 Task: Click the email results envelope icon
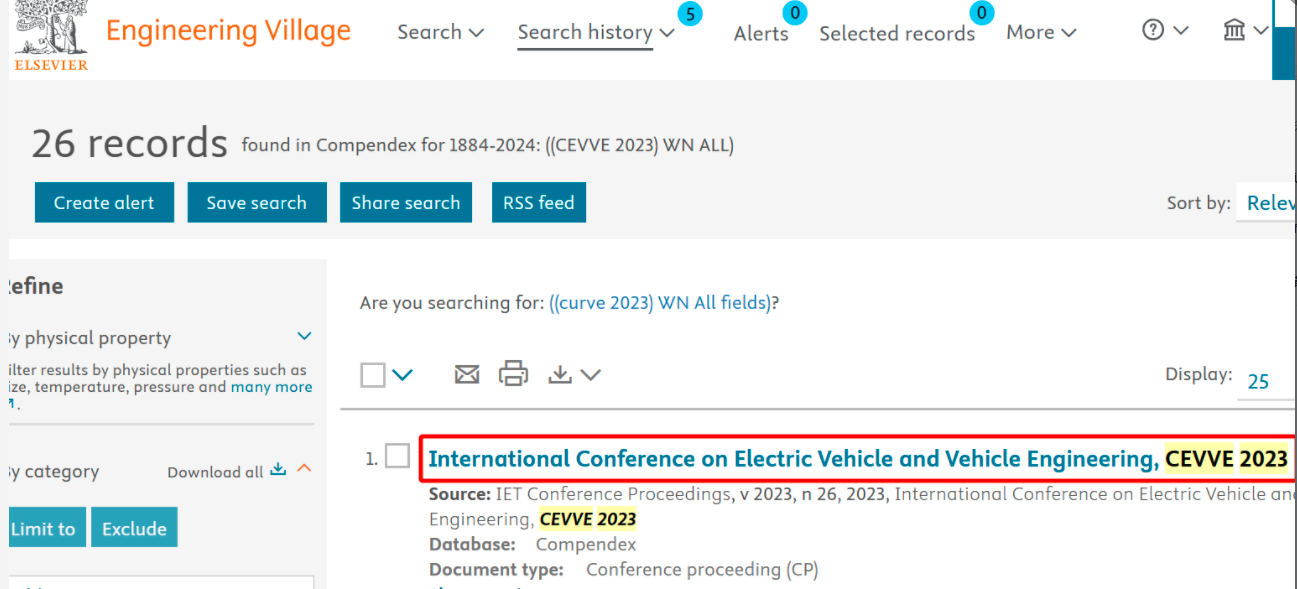(467, 375)
